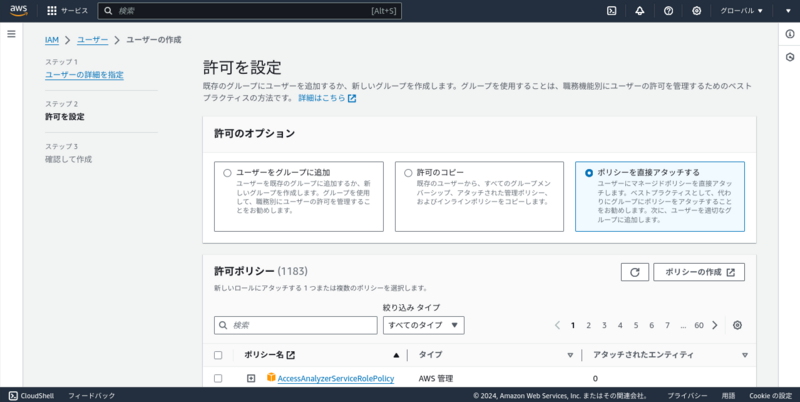
Task: Open フィードバック in the footer
Action: click(91, 395)
